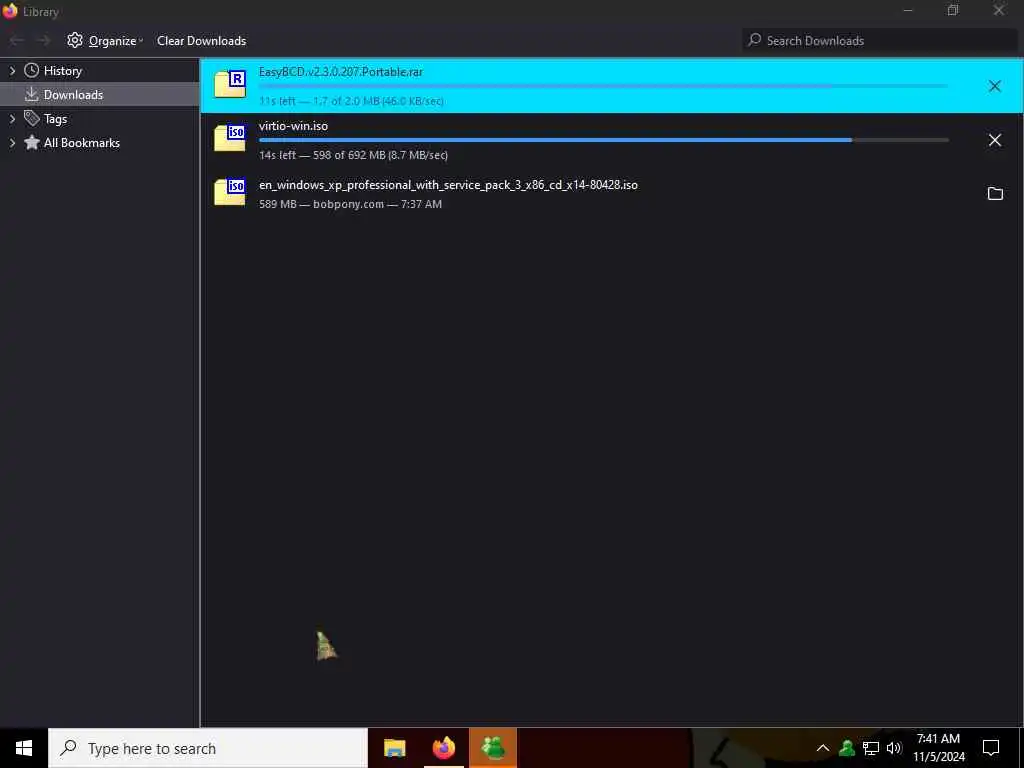Click the taskbar 'Type here to search' box

208,748
